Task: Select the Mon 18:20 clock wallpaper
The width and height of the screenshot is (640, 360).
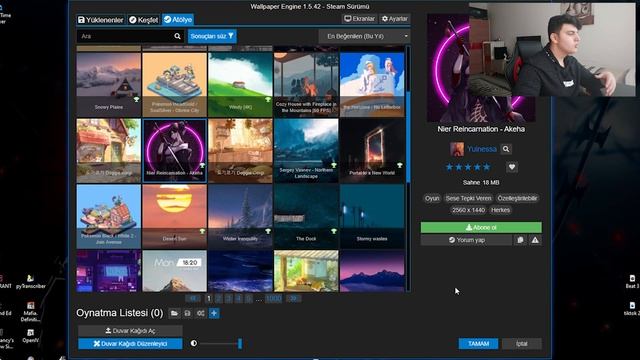Action: 174,271
